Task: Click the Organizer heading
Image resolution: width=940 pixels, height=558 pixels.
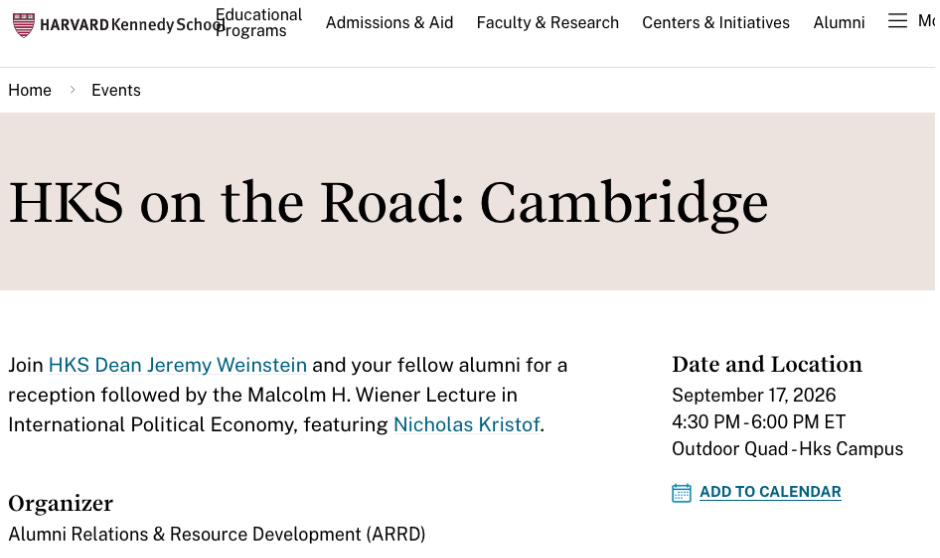Action: pos(61,503)
